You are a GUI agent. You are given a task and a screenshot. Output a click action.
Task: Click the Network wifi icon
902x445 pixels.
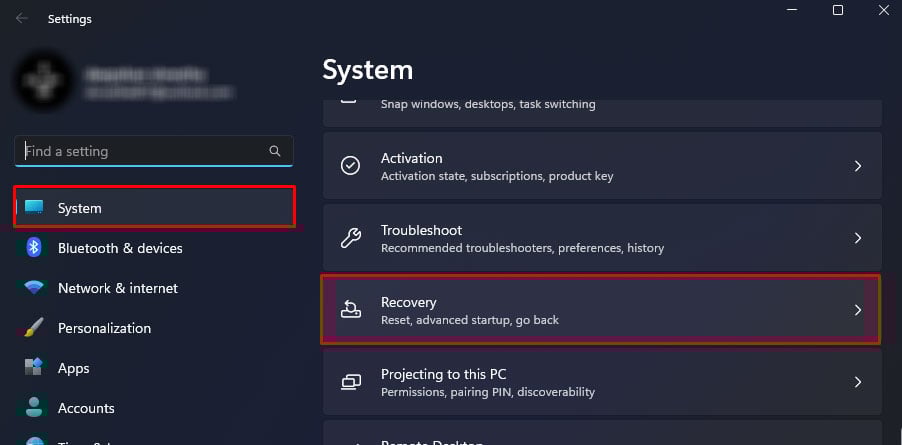click(x=34, y=288)
